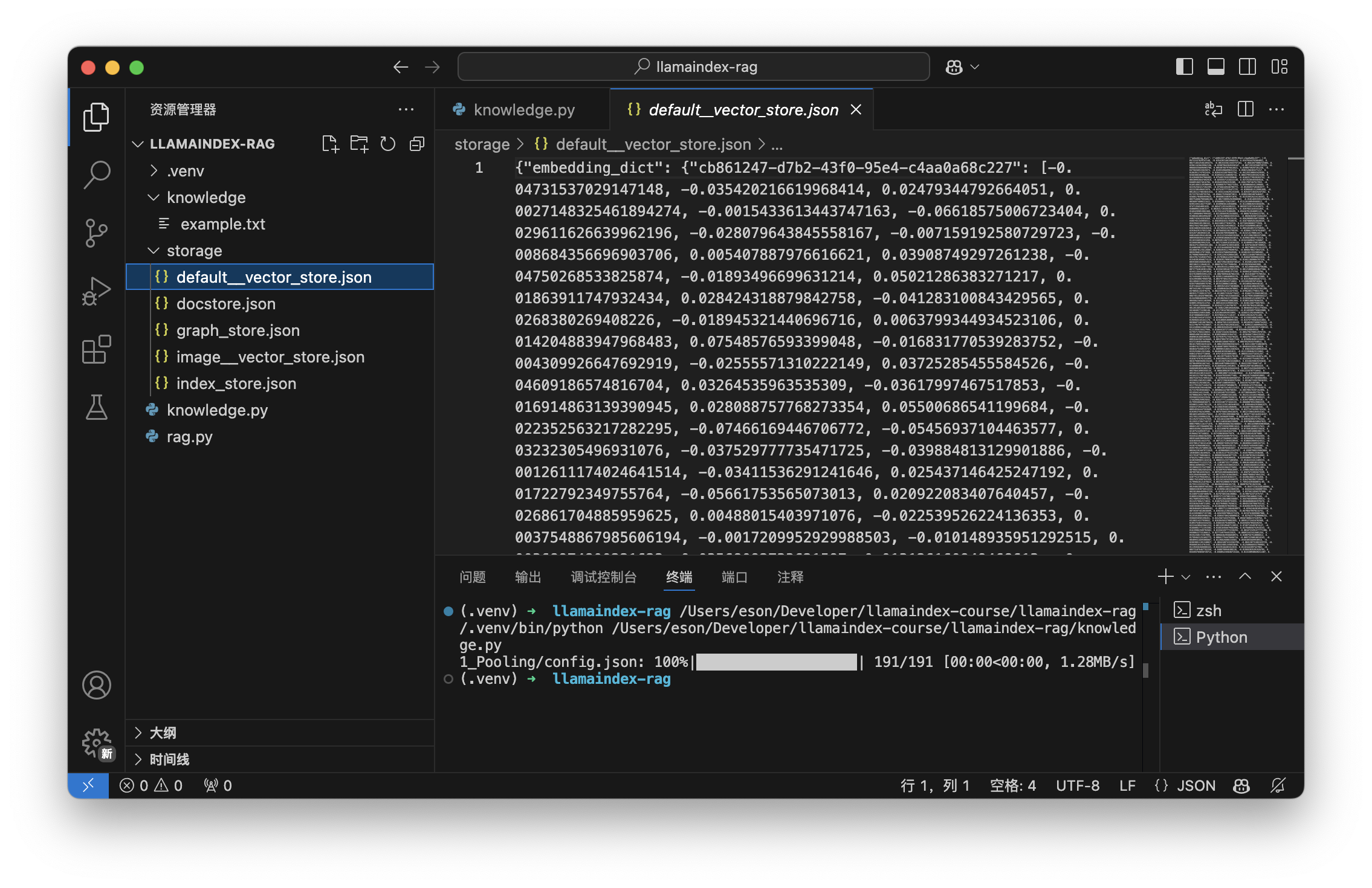Open the Extensions view
1372x888 pixels.
tap(97, 349)
